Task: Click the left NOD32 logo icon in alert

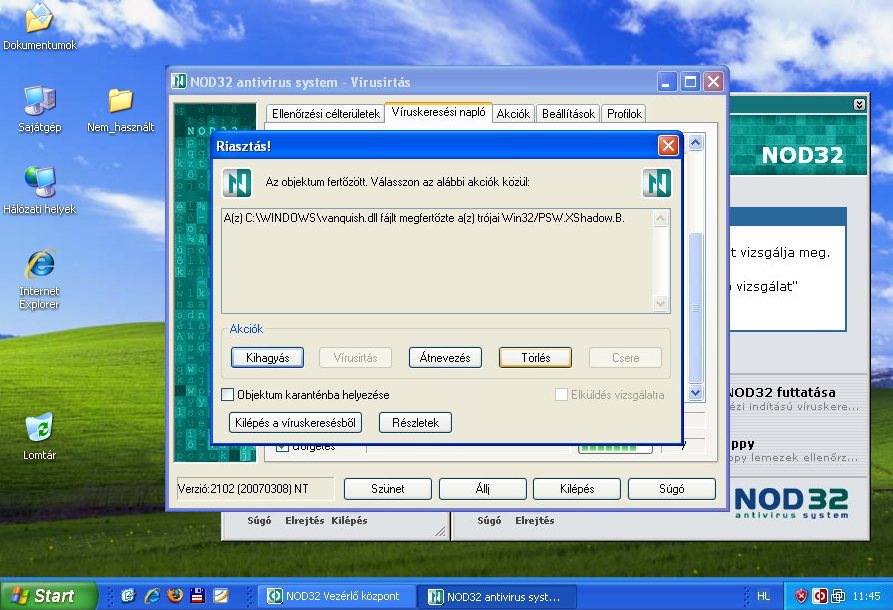Action: click(237, 183)
